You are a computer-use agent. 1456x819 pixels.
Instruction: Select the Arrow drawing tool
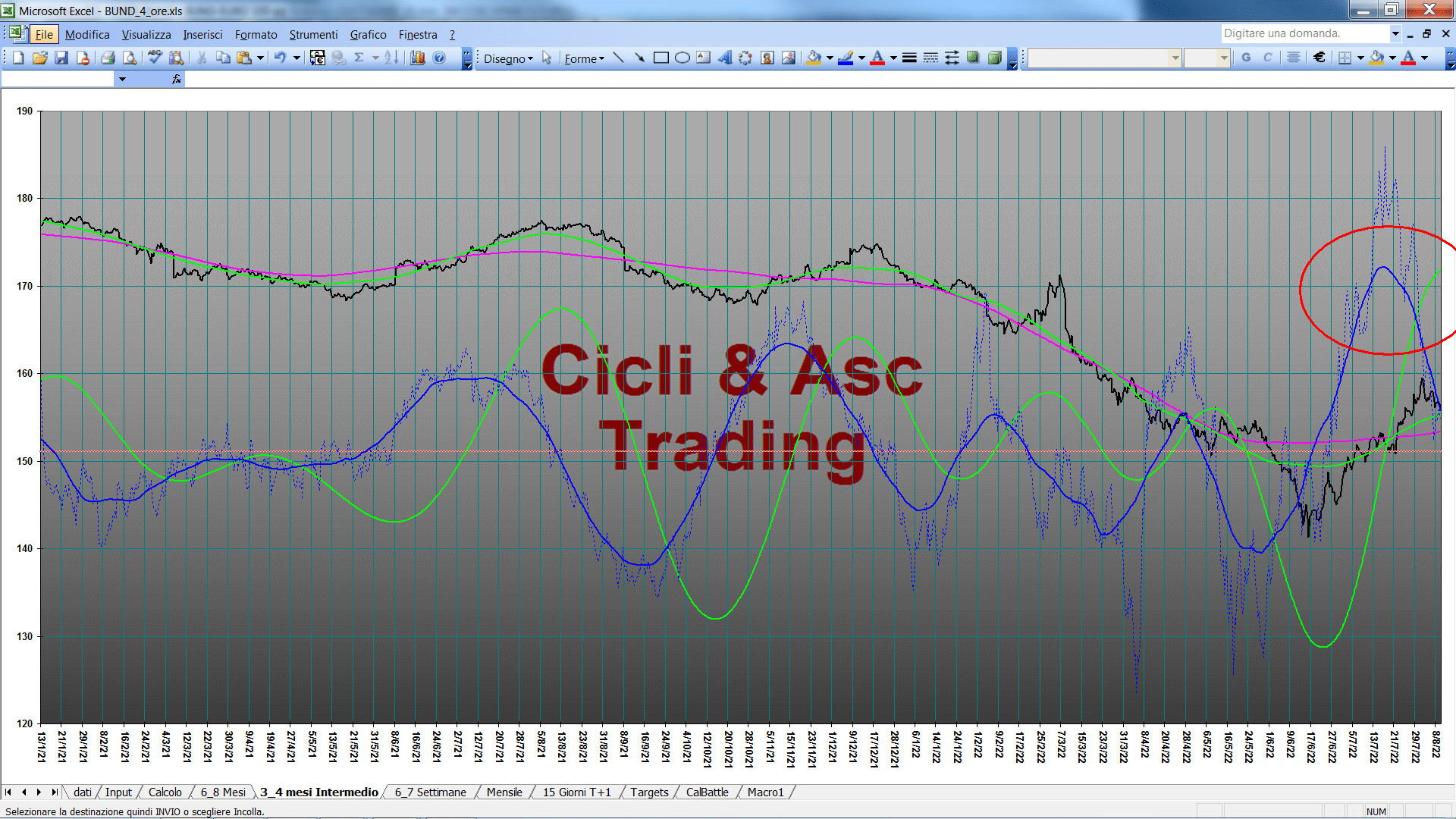(x=639, y=58)
